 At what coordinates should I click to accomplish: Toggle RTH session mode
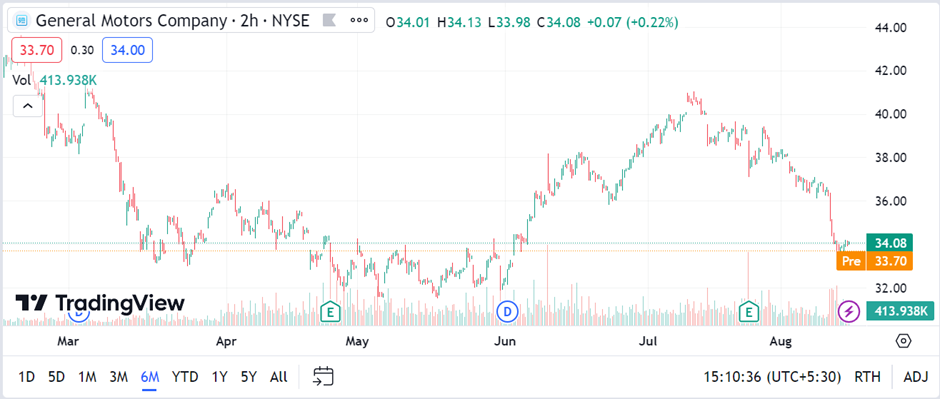tap(867, 377)
